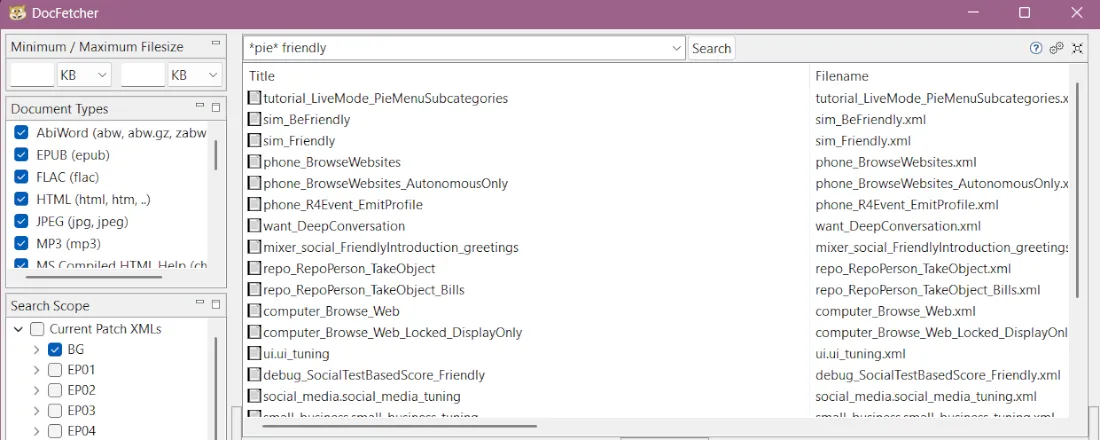Check the EP02 search scope

55,390
